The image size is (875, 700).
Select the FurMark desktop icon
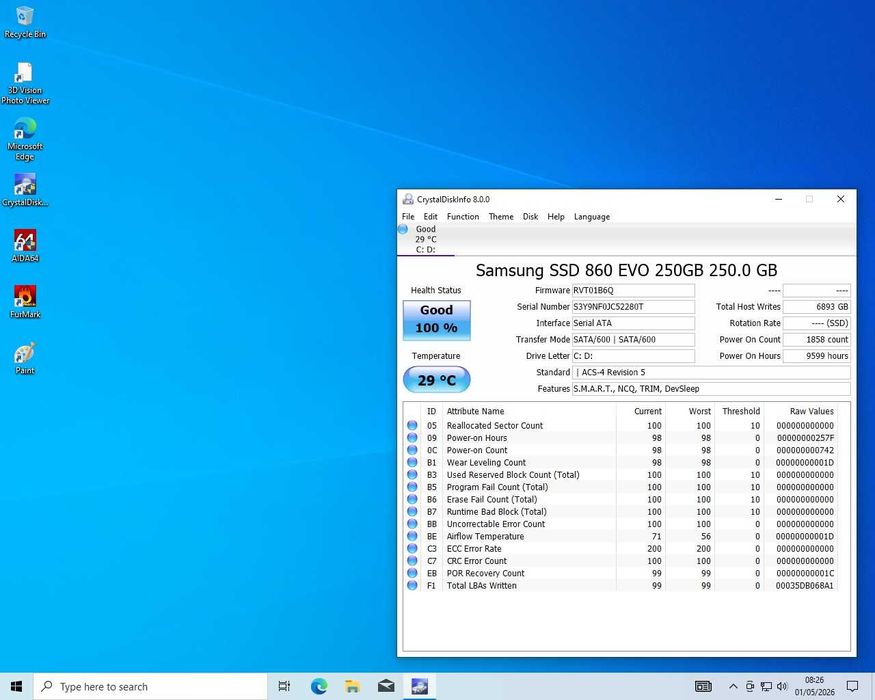pyautogui.click(x=25, y=302)
